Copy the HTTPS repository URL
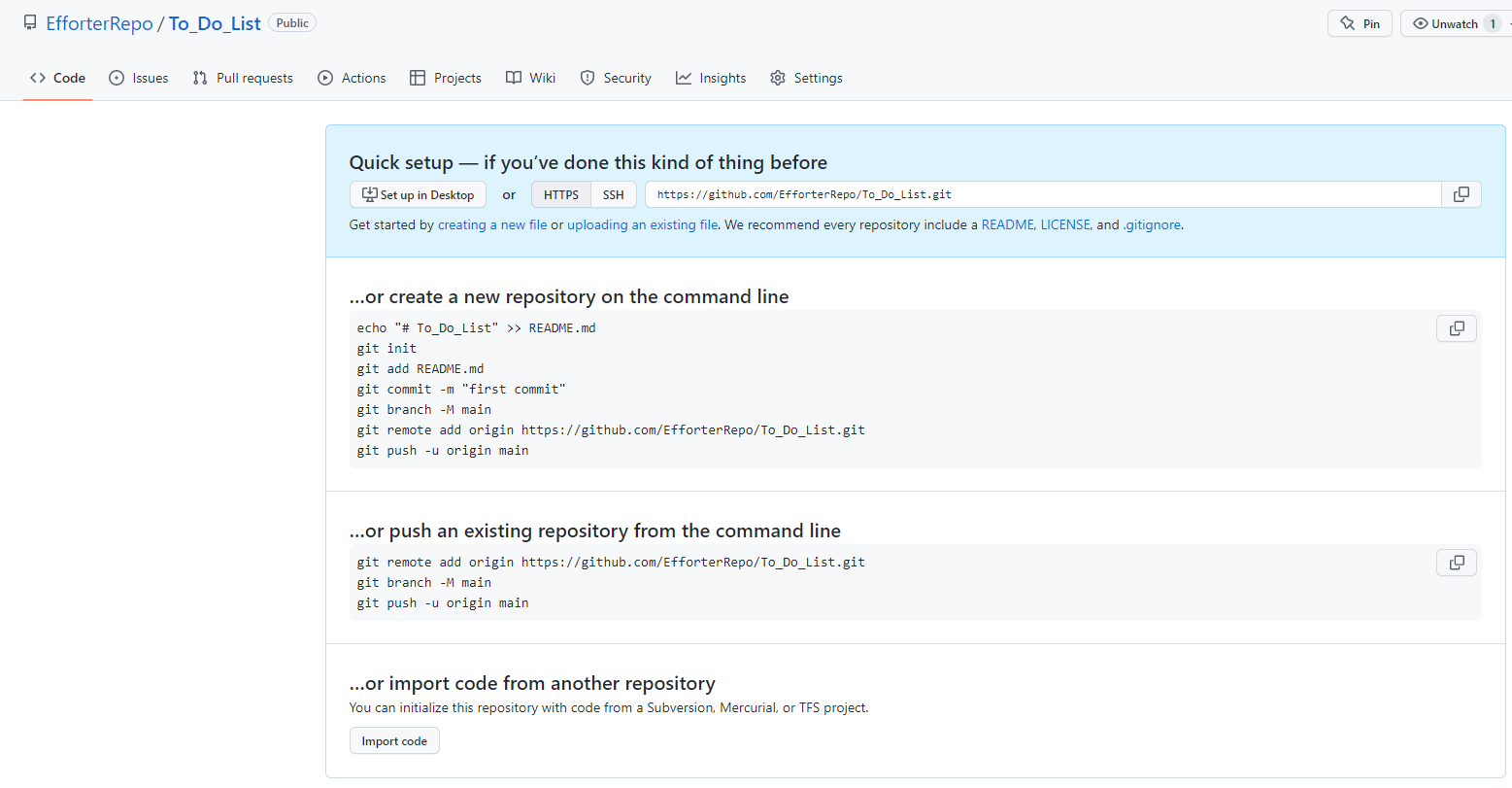 [x=1461, y=194]
